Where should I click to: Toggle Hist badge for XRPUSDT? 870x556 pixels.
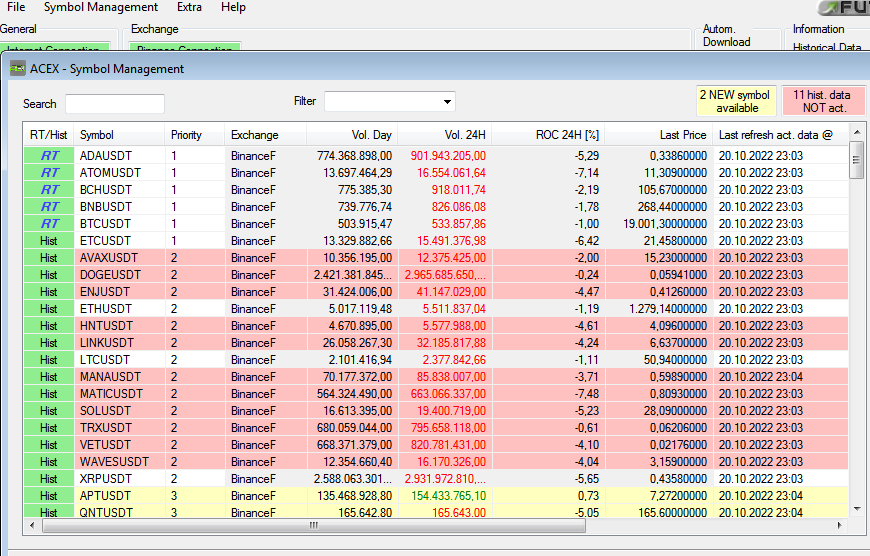click(x=49, y=479)
